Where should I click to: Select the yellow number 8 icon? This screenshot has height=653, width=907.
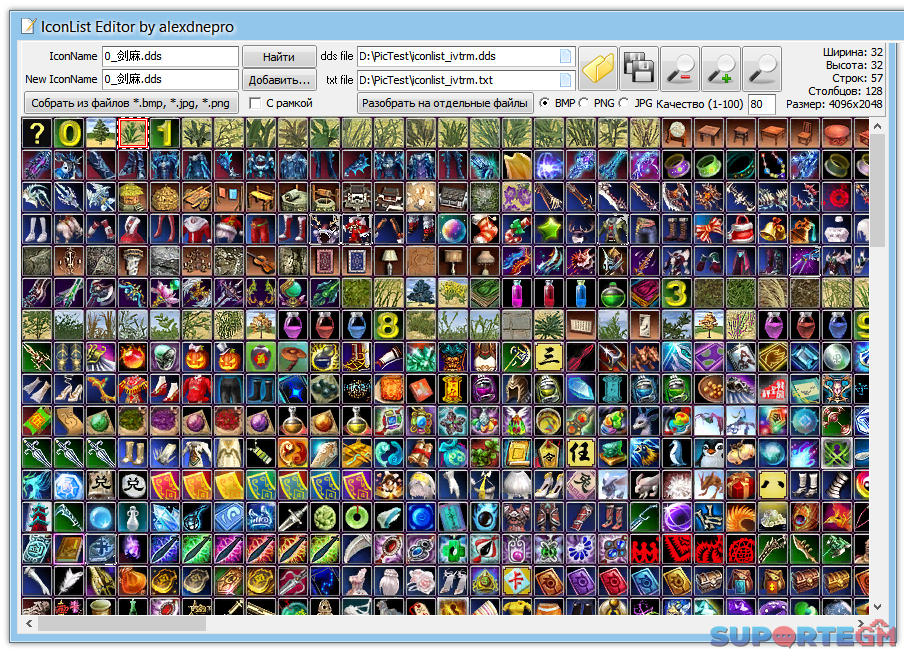point(388,324)
